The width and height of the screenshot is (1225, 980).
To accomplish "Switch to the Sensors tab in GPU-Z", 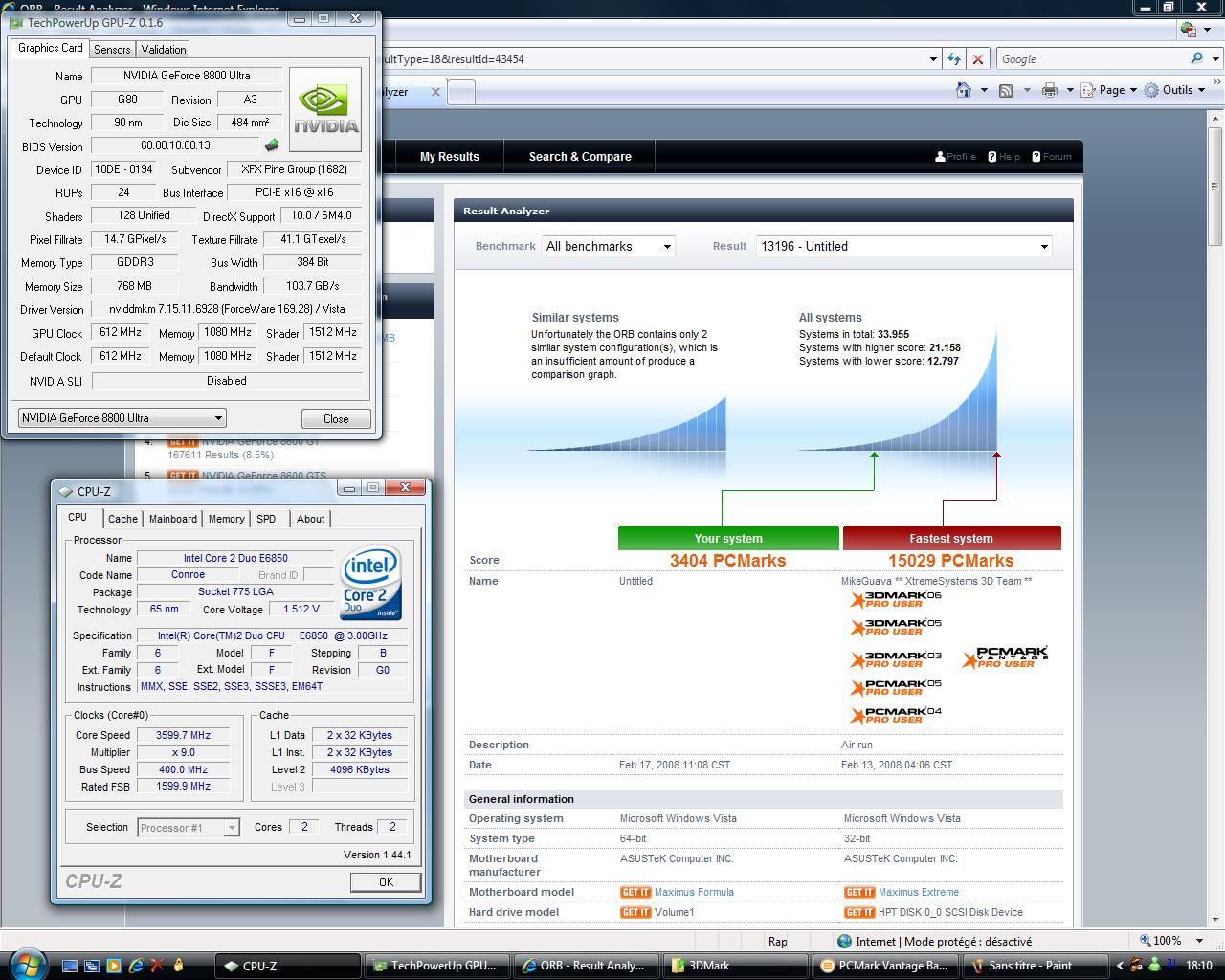I will click(112, 50).
